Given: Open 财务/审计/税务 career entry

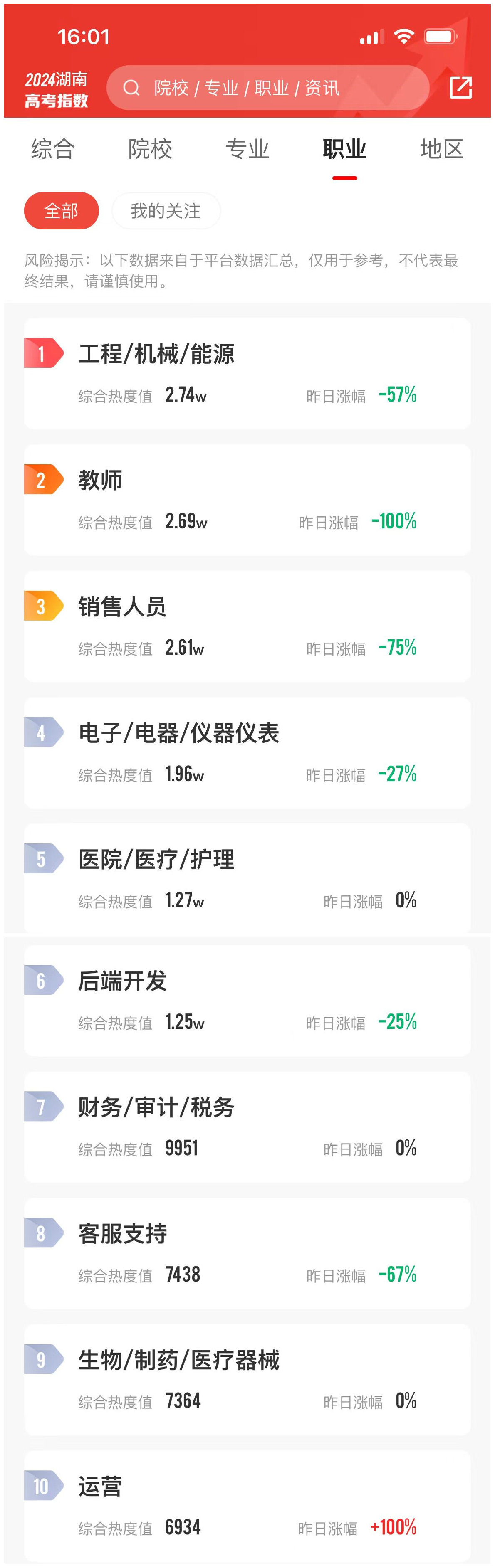Looking at the screenshot, I should click(247, 1127).
